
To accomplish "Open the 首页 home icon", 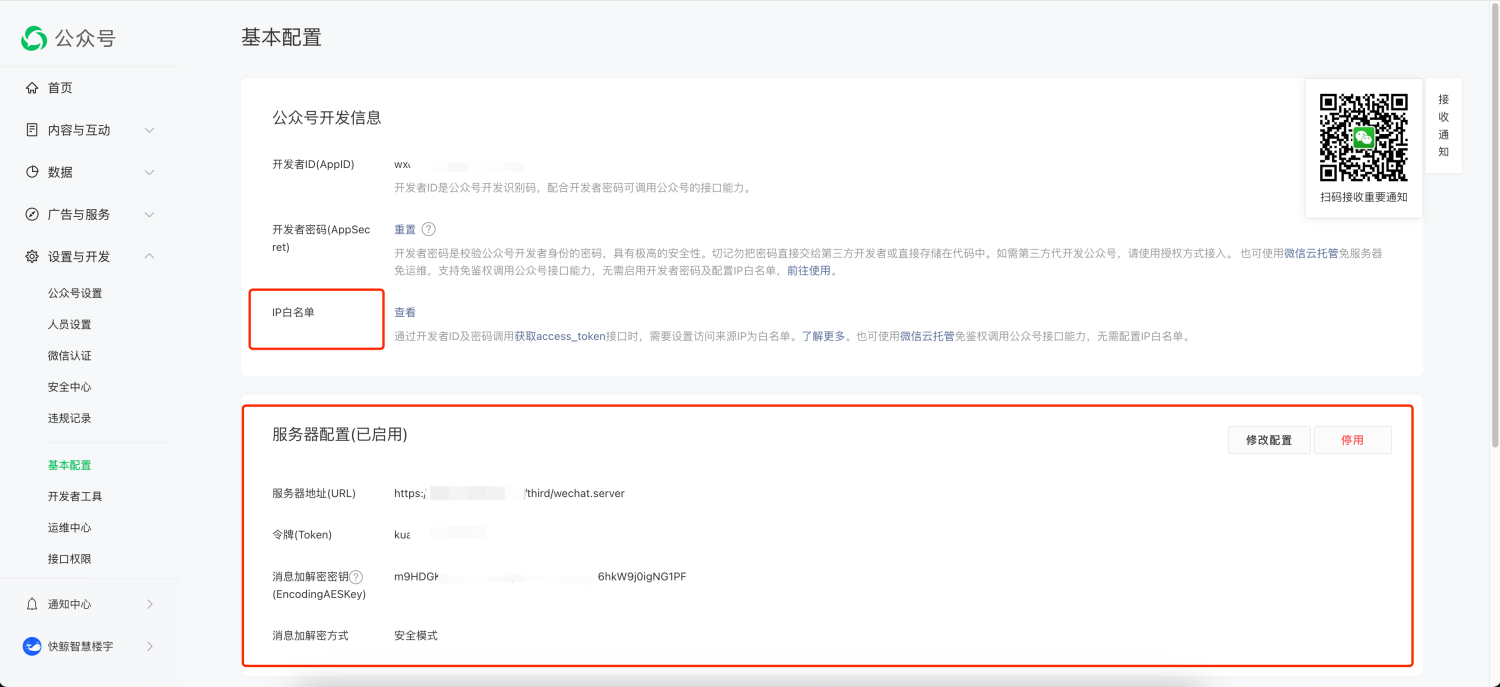I will 32,88.
